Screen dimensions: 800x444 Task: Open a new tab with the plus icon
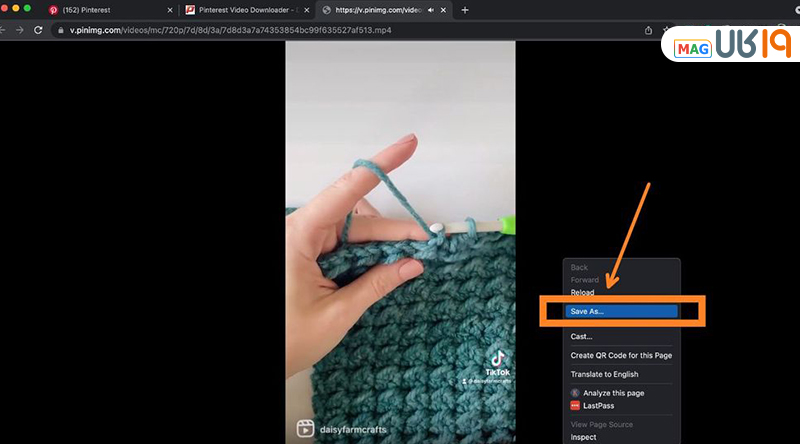click(x=465, y=10)
